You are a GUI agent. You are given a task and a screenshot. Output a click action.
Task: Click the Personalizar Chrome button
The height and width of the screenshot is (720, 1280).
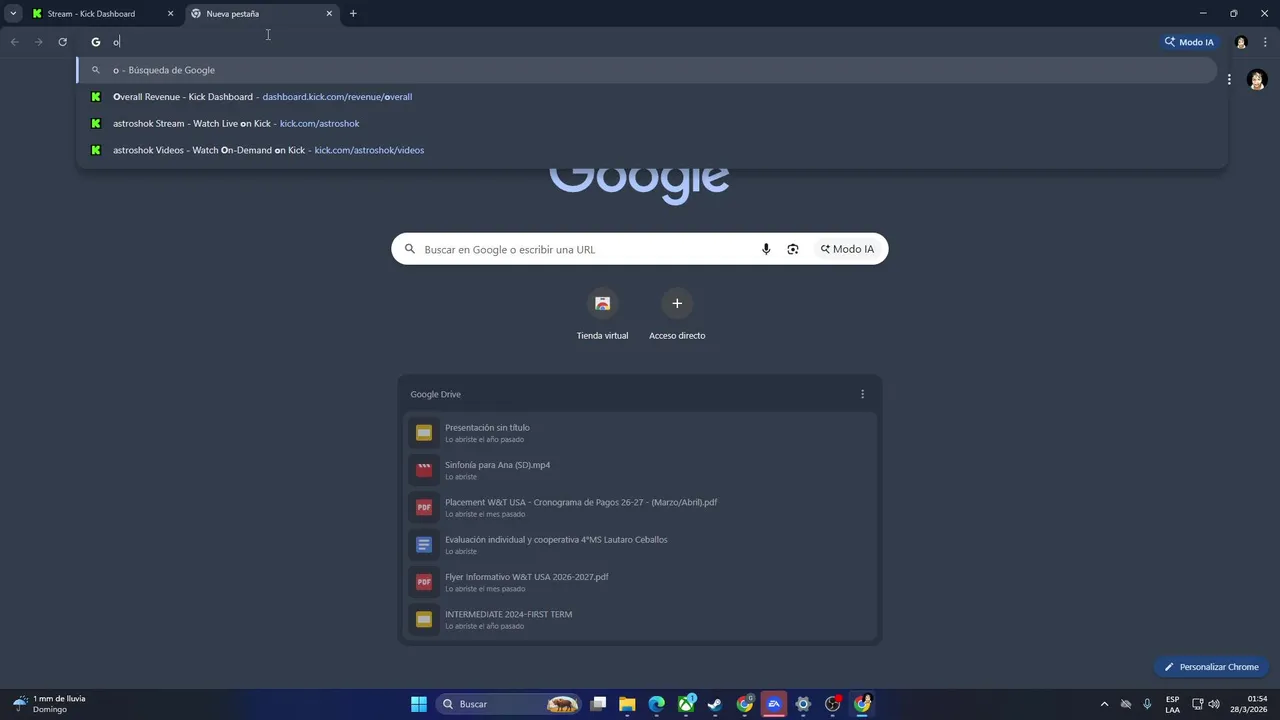1211,667
